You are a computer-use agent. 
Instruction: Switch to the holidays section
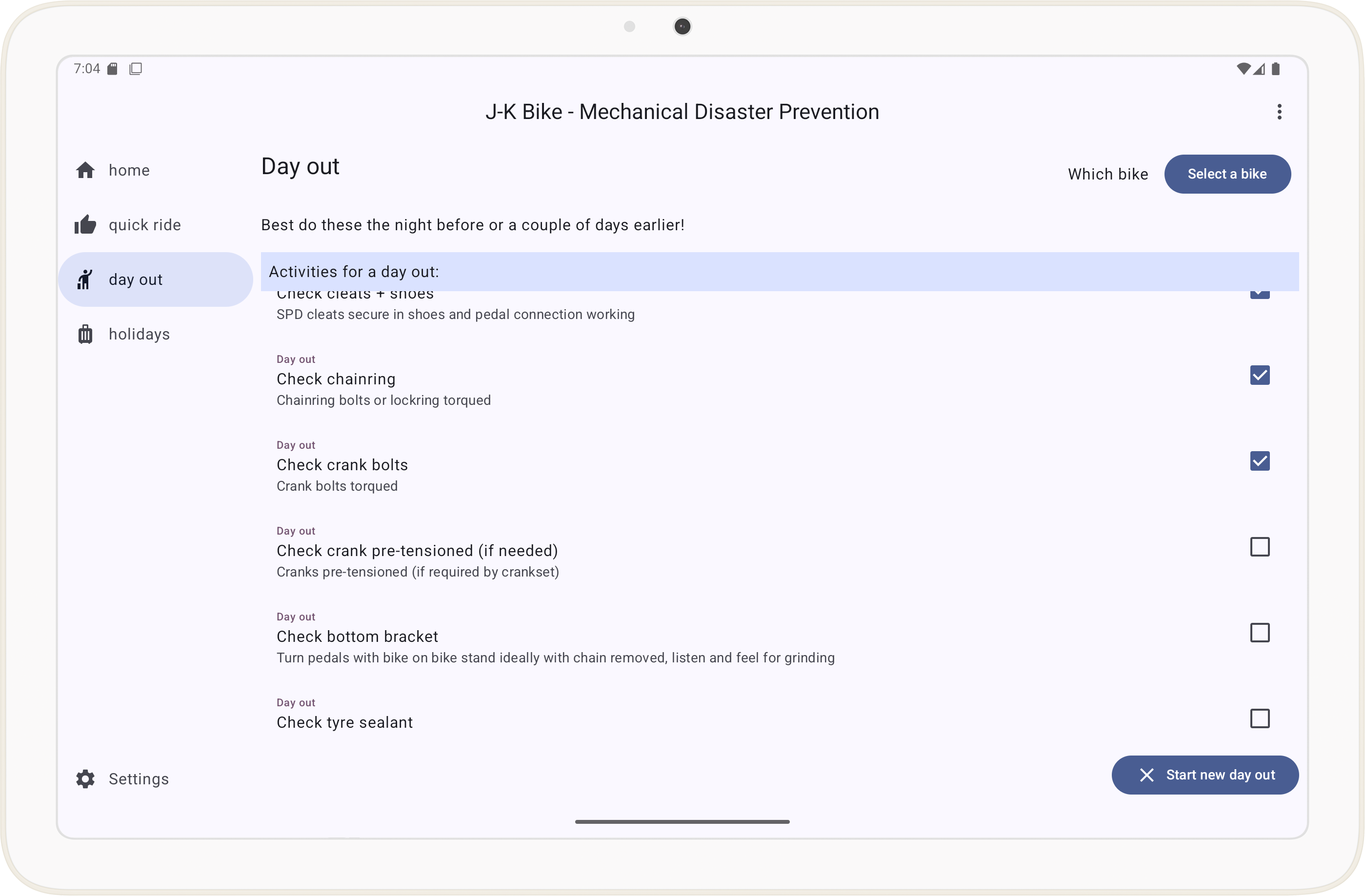(140, 334)
